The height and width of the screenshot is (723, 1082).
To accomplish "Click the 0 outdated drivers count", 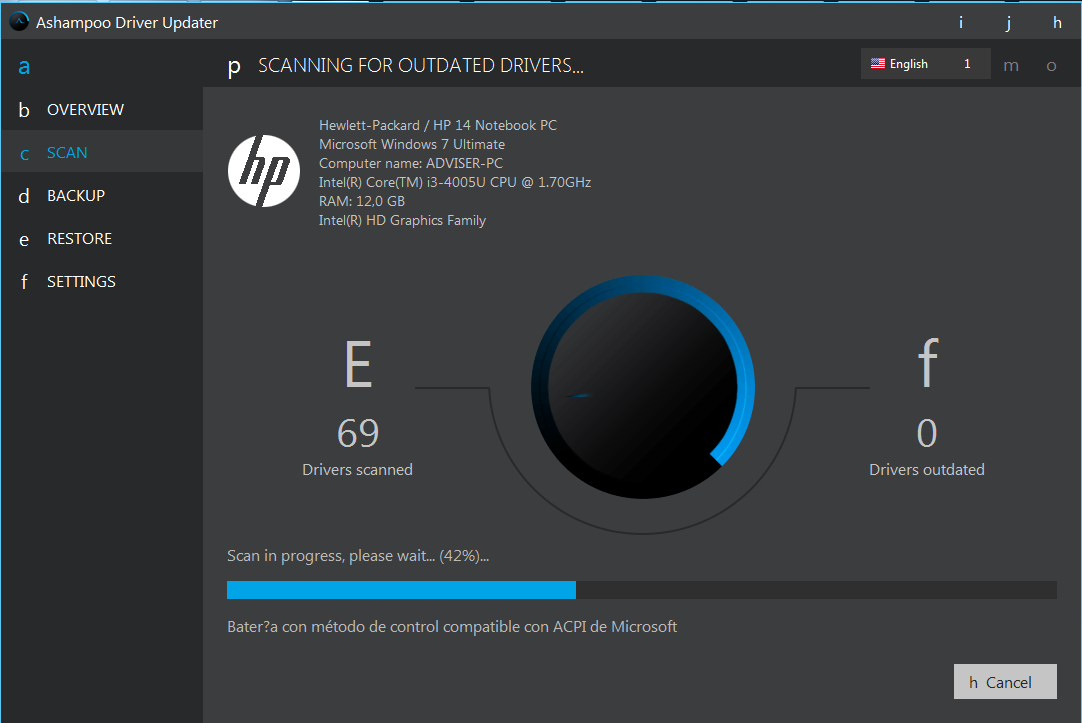I will [927, 433].
